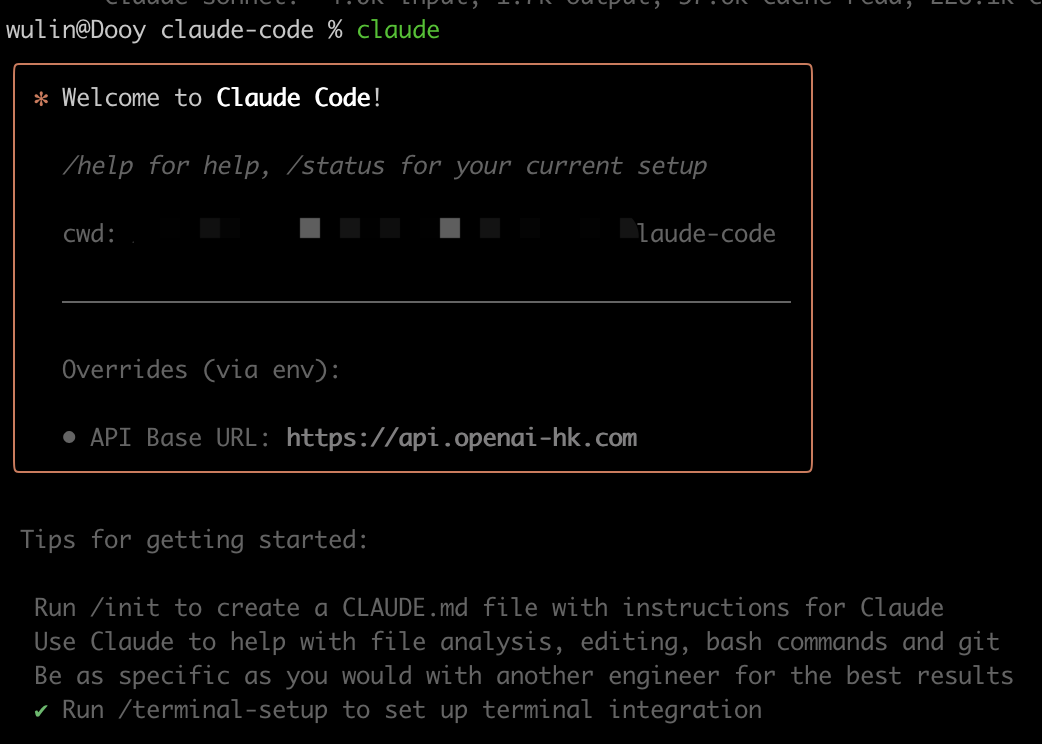Click the "Be as specific" tip line
Viewport: 1042px width, 744px height.
tap(523, 676)
